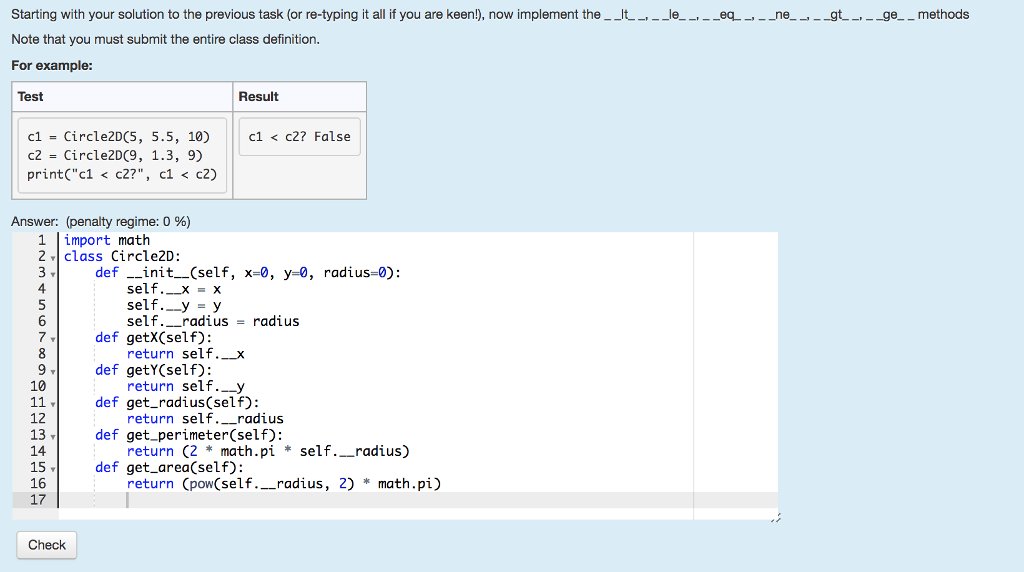The width and height of the screenshot is (1024, 572).
Task: Click the 'c1 < c2? False' result cell
Action: coord(300,136)
